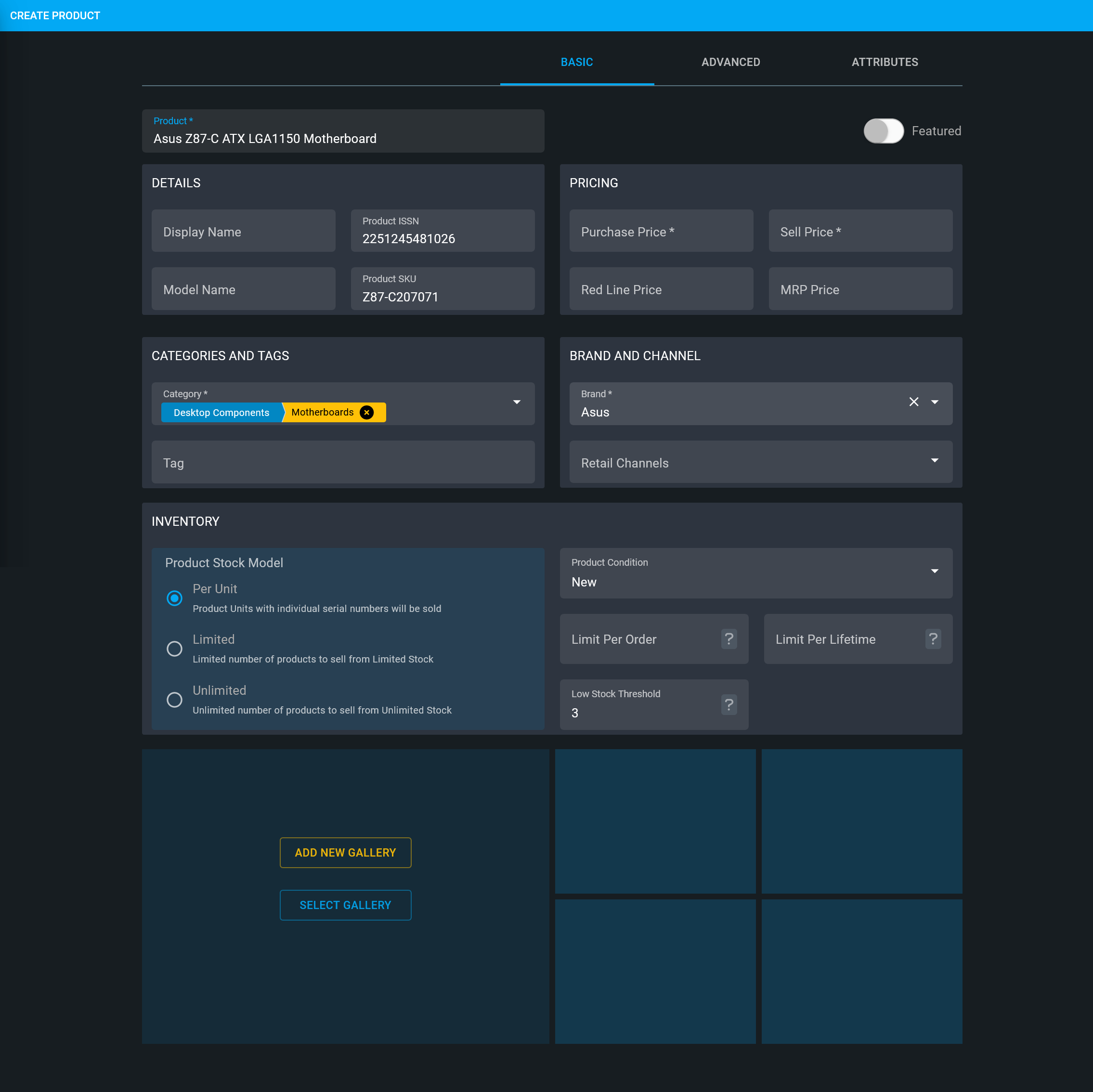Image resolution: width=1093 pixels, height=1092 pixels.
Task: Click SELECT GALLERY button
Action: [x=345, y=905]
